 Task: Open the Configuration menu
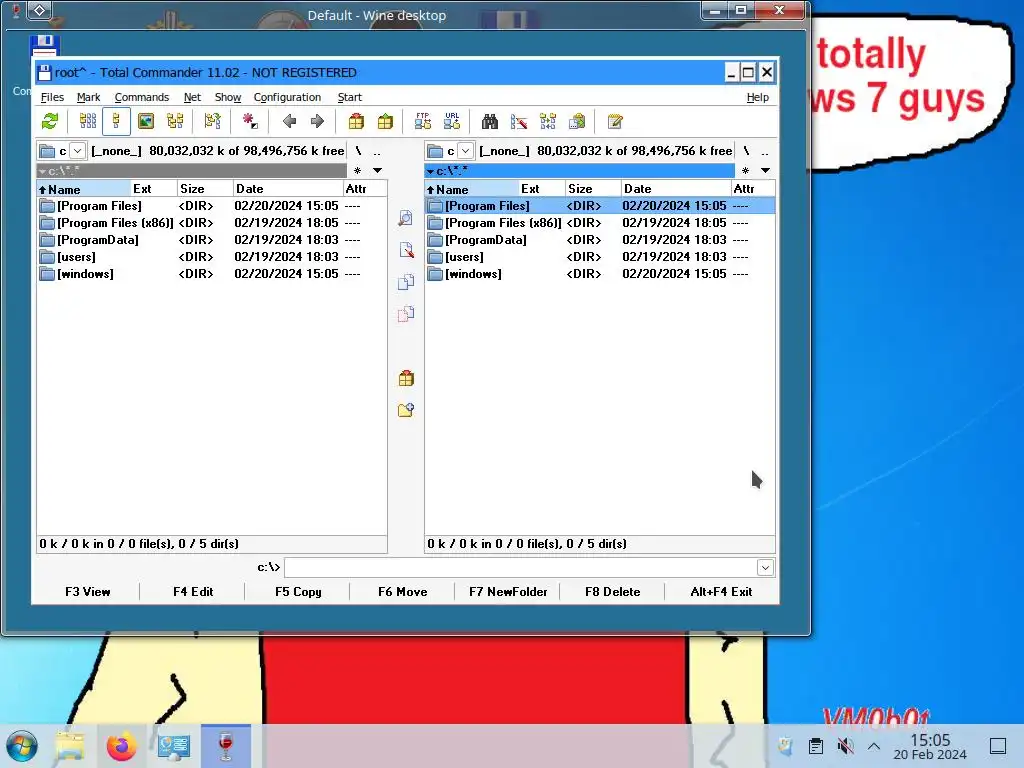click(x=287, y=97)
